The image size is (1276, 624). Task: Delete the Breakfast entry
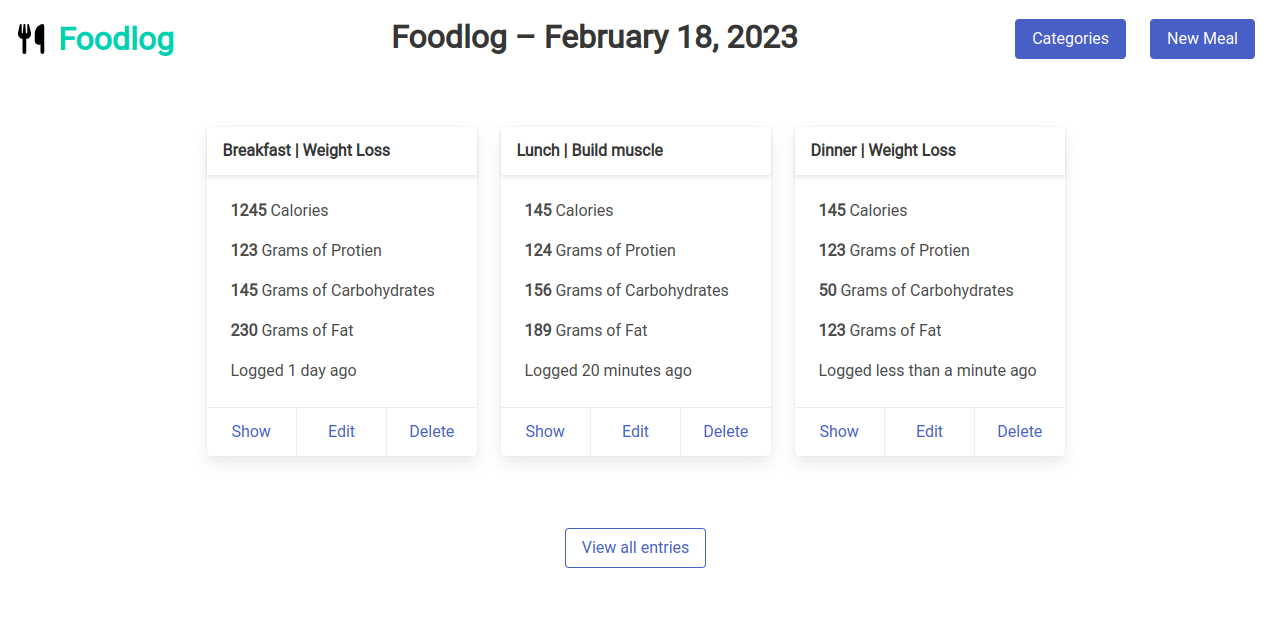click(x=431, y=431)
